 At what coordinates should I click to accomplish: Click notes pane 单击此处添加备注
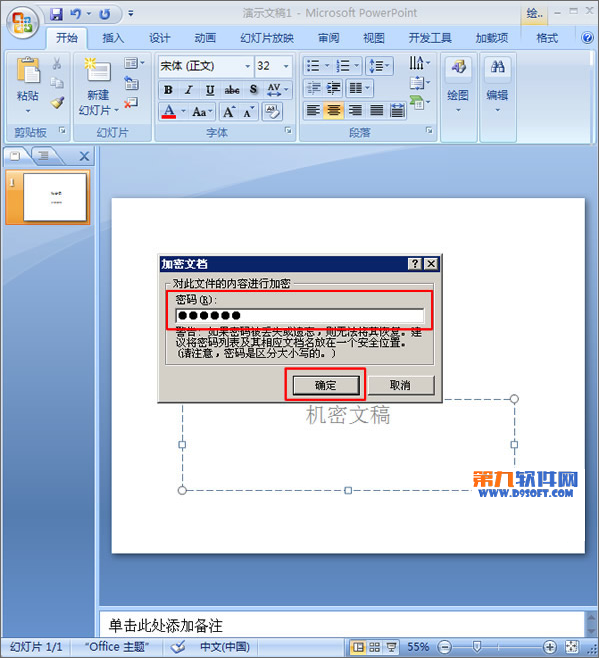(165, 625)
